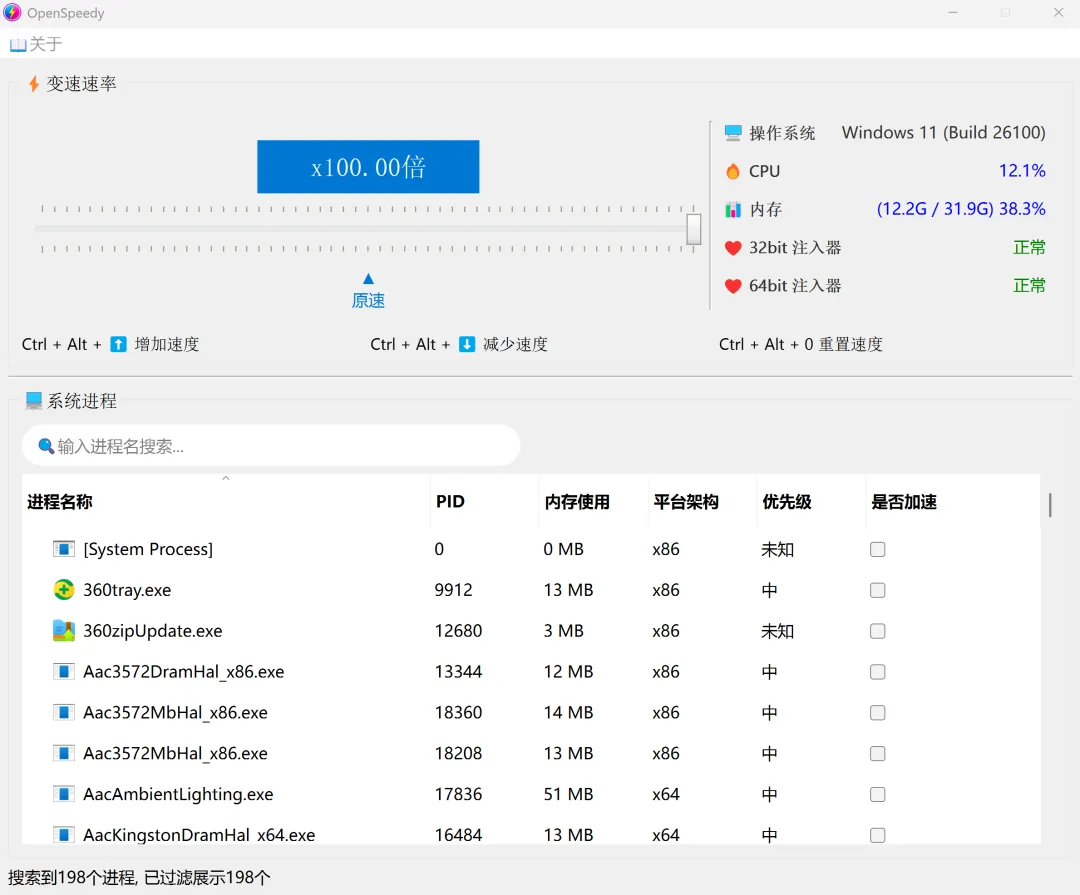The width and height of the screenshot is (1080, 895).
Task: Click the 64bit 注入器 正常 status
Action: [1029, 286]
